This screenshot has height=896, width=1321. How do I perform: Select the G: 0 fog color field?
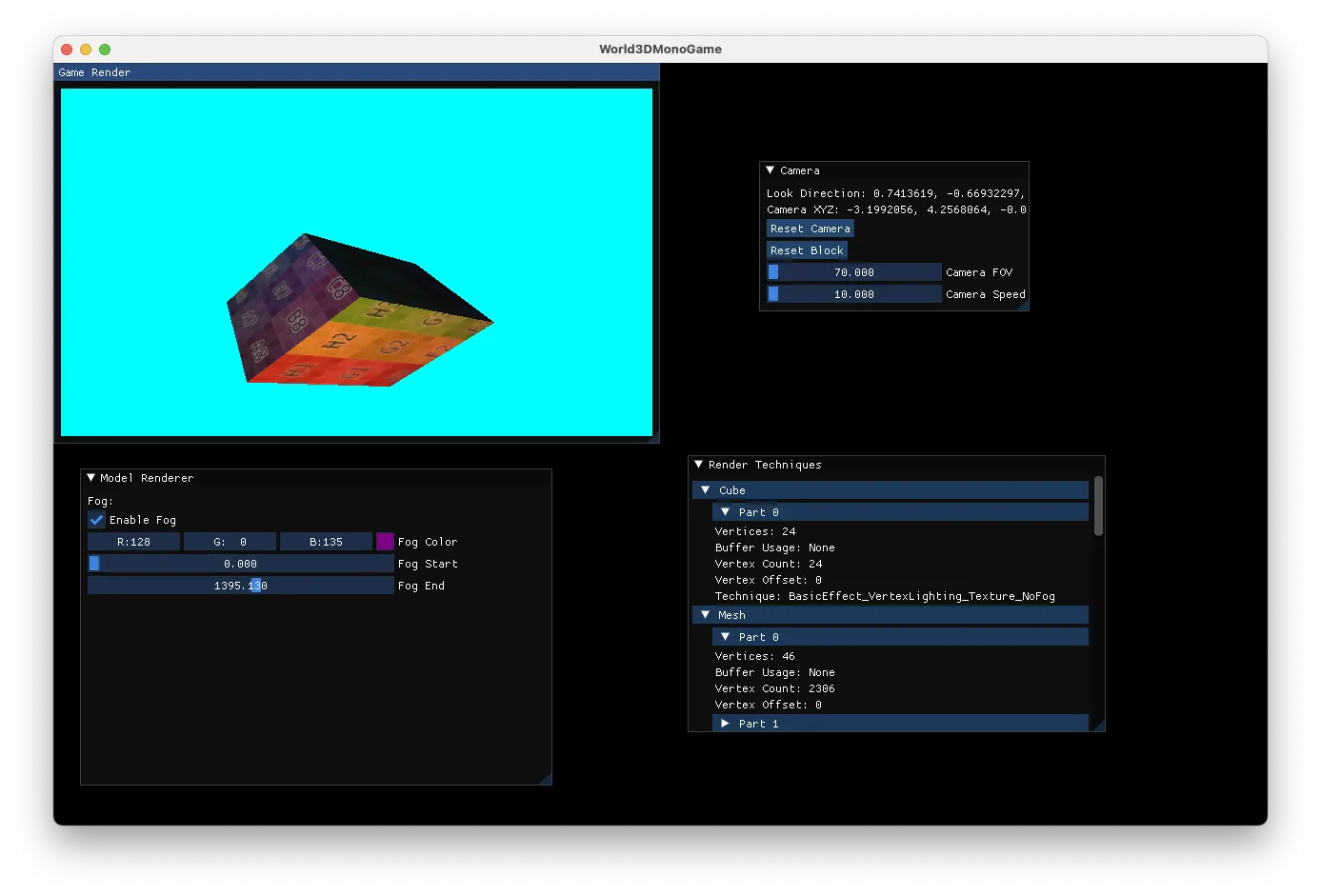(230, 542)
